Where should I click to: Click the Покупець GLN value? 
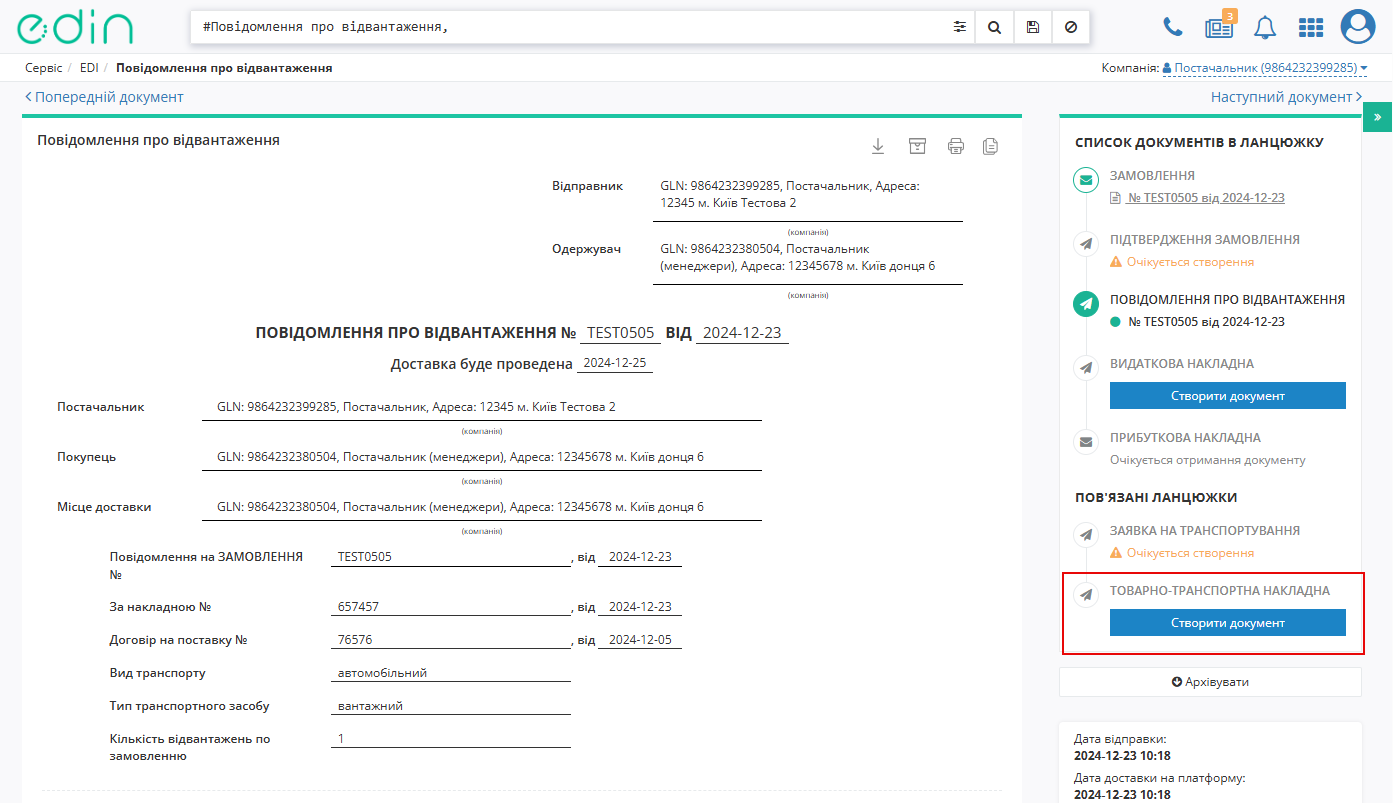coord(460,457)
